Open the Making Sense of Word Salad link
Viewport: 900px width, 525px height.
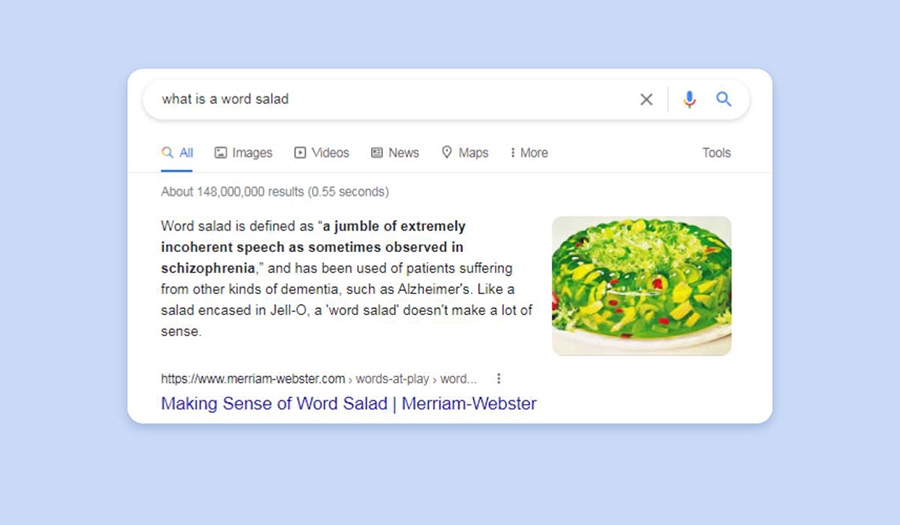348,404
